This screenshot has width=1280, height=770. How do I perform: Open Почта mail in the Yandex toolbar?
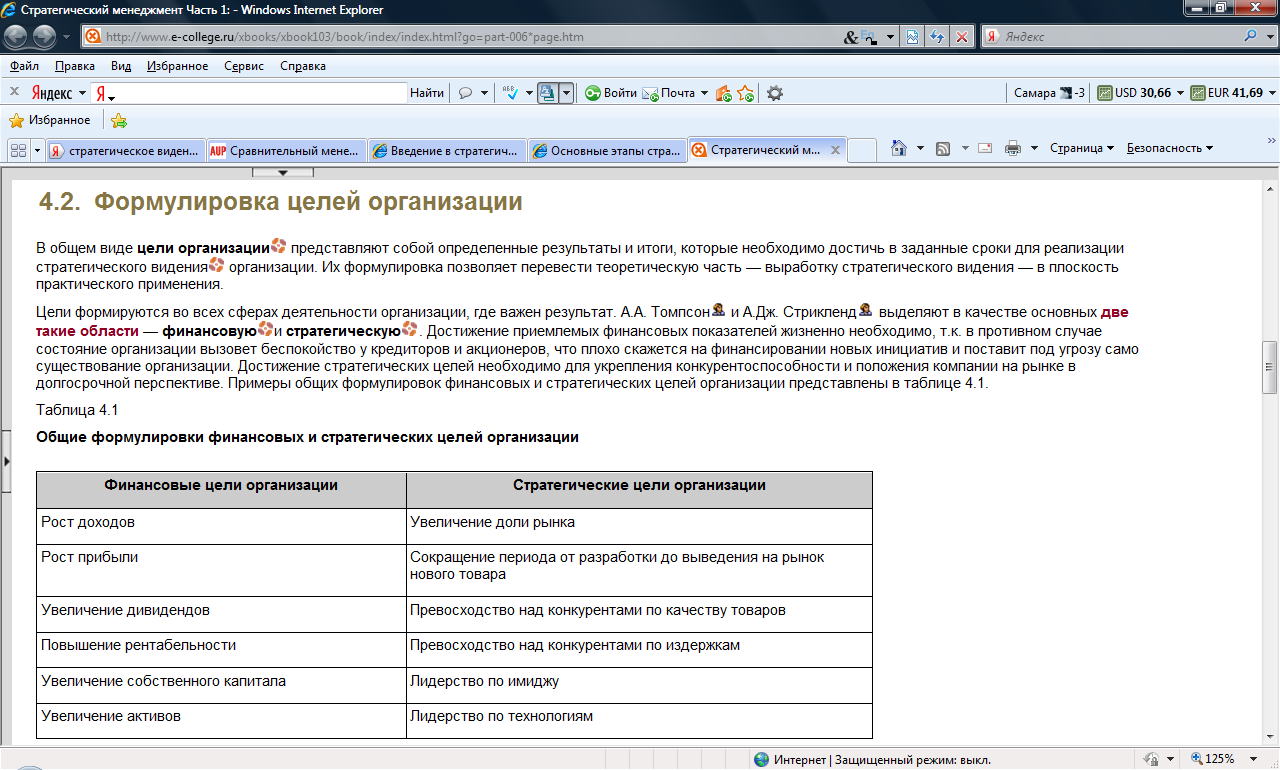[669, 93]
